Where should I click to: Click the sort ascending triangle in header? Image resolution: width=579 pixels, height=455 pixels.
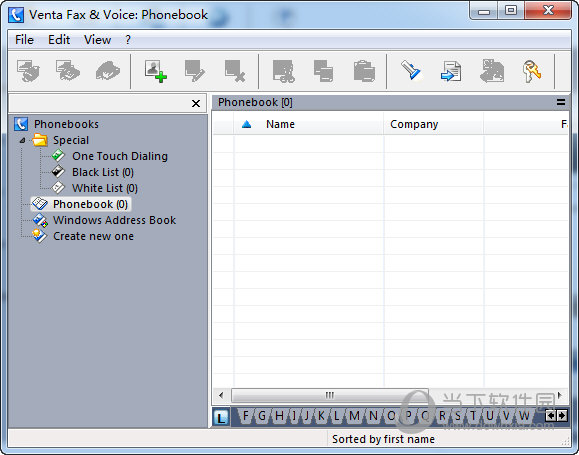(246, 124)
